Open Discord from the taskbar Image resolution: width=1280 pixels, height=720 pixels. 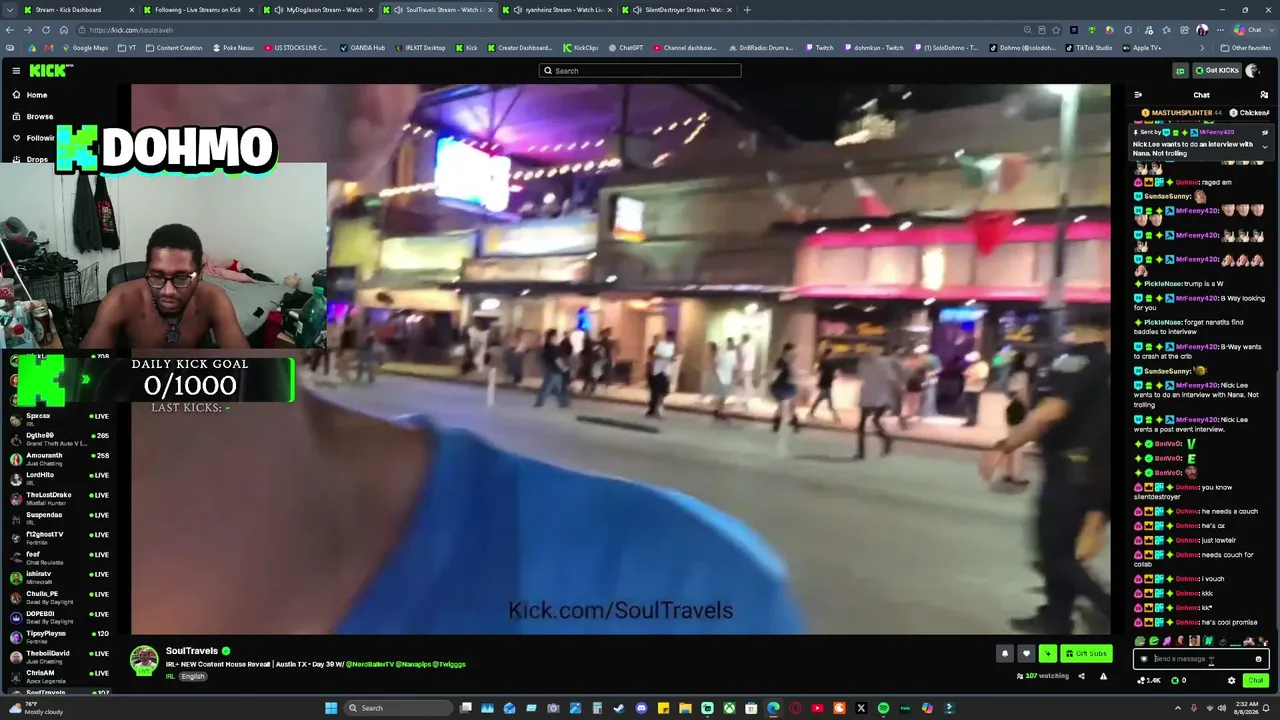pos(641,708)
